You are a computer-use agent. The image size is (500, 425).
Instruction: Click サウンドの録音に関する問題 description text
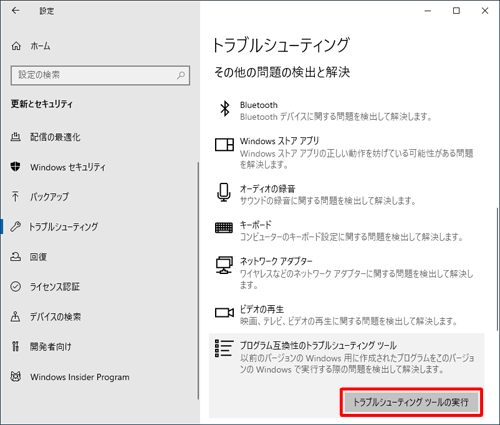point(328,201)
